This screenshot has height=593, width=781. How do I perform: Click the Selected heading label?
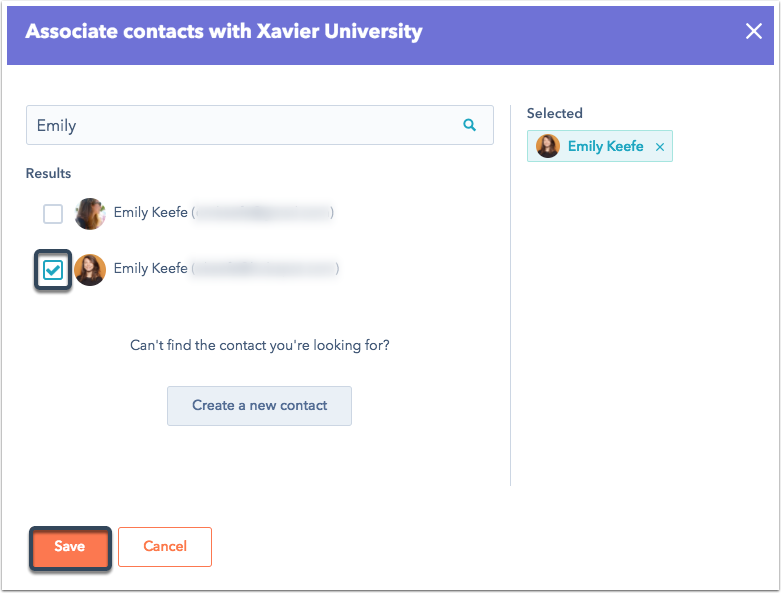(x=554, y=113)
